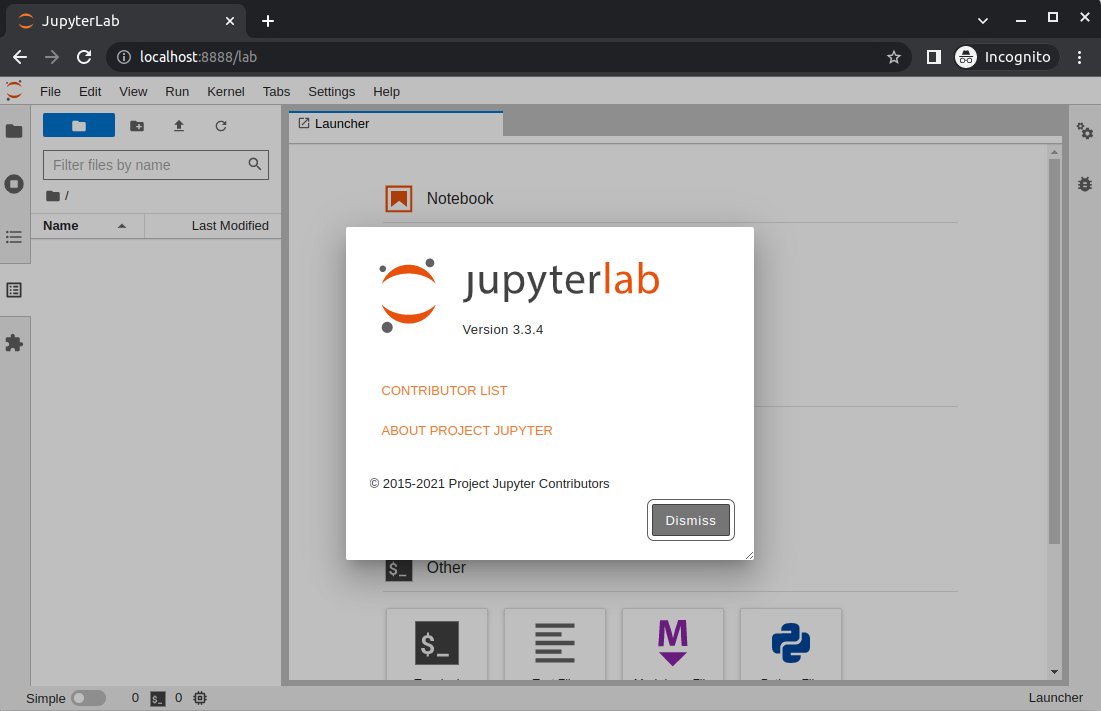The width and height of the screenshot is (1101, 711).
Task: Click the Notebook section icon
Action: click(x=399, y=199)
